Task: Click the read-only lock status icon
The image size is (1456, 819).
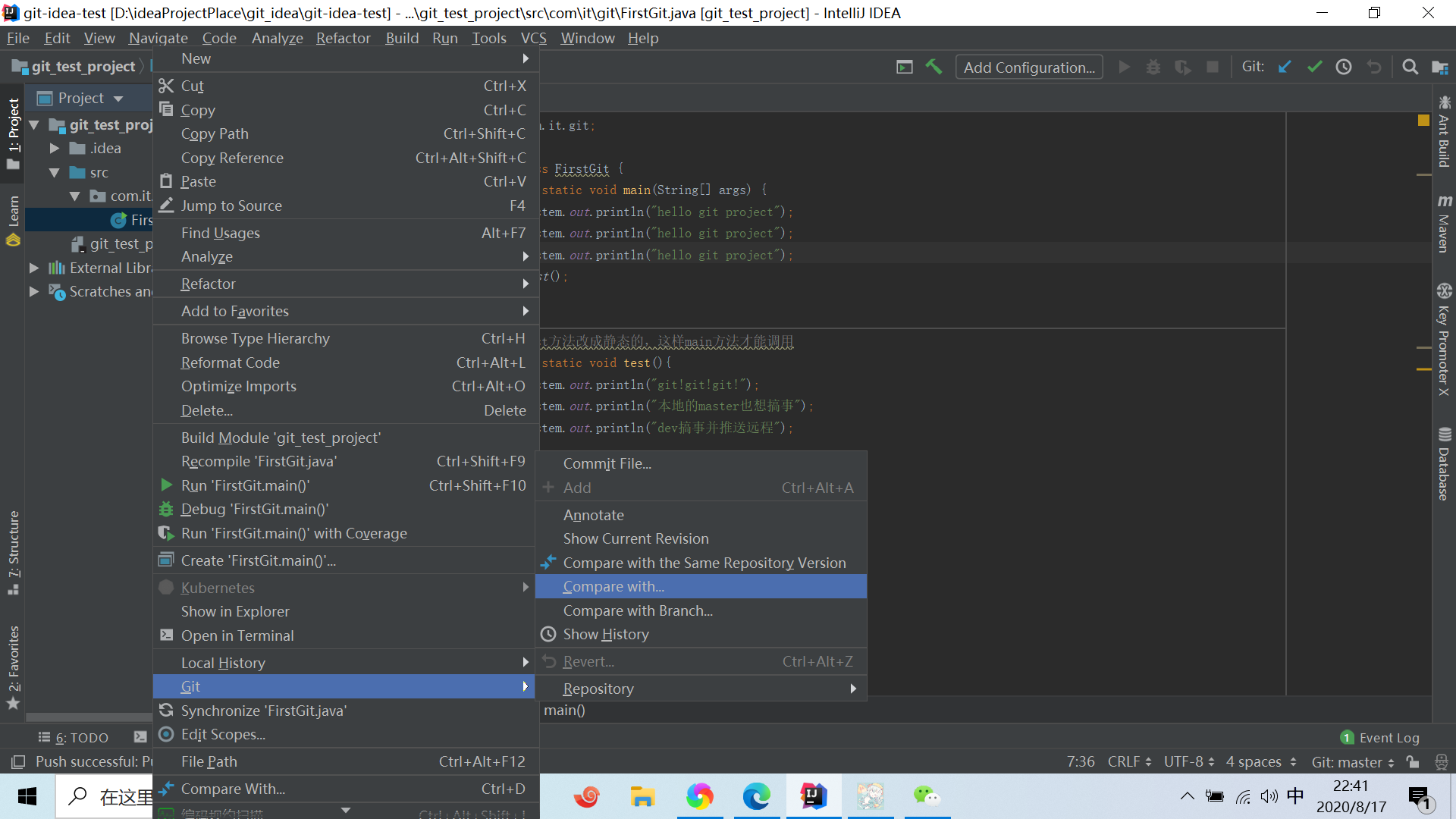Action: pos(1412,761)
